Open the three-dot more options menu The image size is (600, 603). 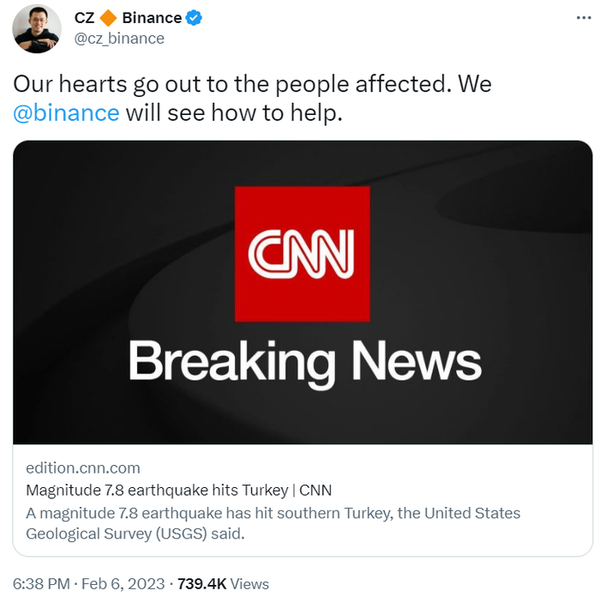tap(583, 19)
